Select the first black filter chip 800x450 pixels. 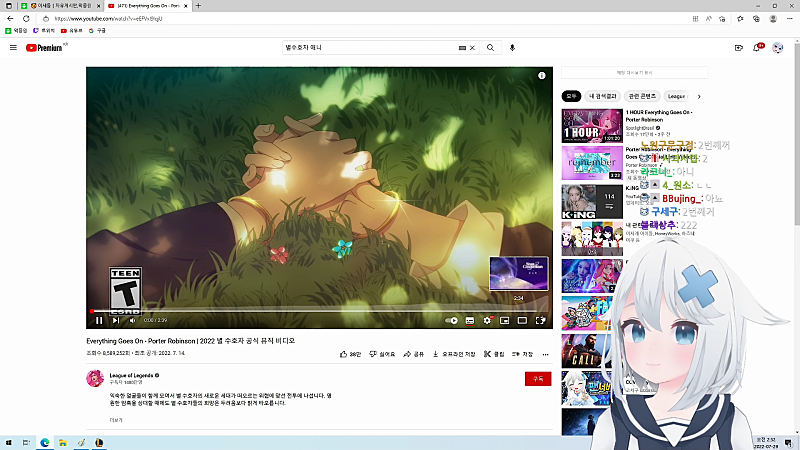pos(571,96)
